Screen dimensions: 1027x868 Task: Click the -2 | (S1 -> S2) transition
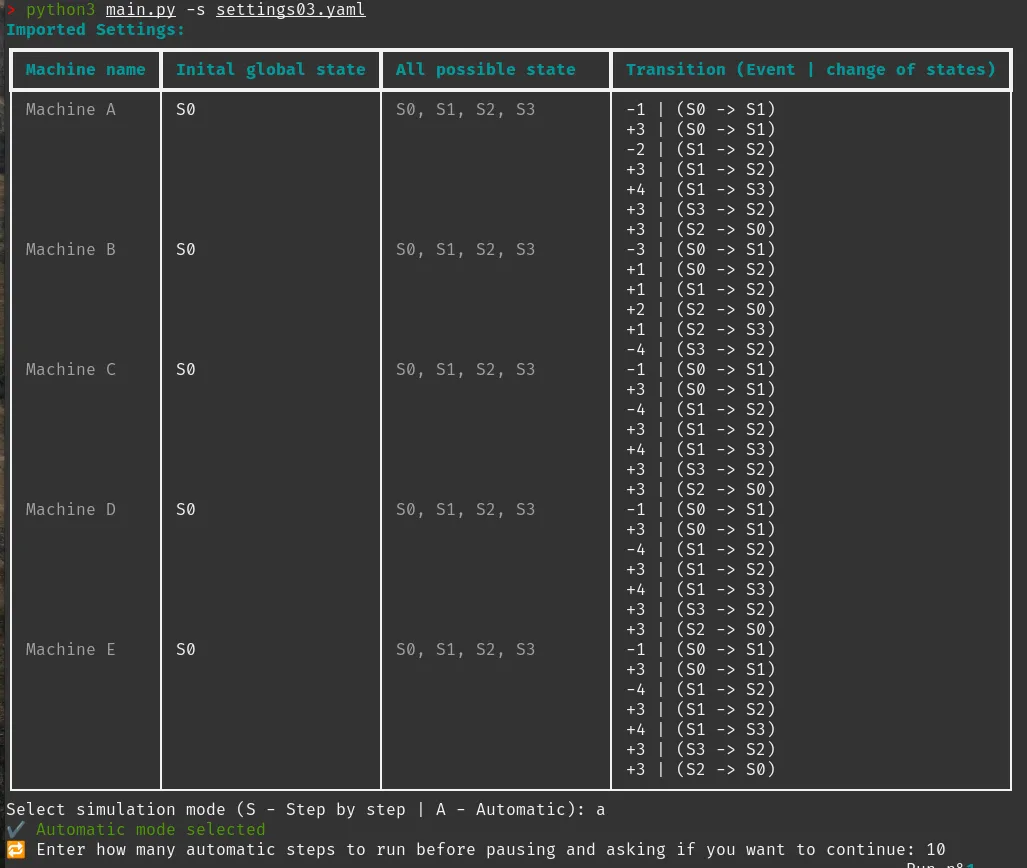coord(700,149)
